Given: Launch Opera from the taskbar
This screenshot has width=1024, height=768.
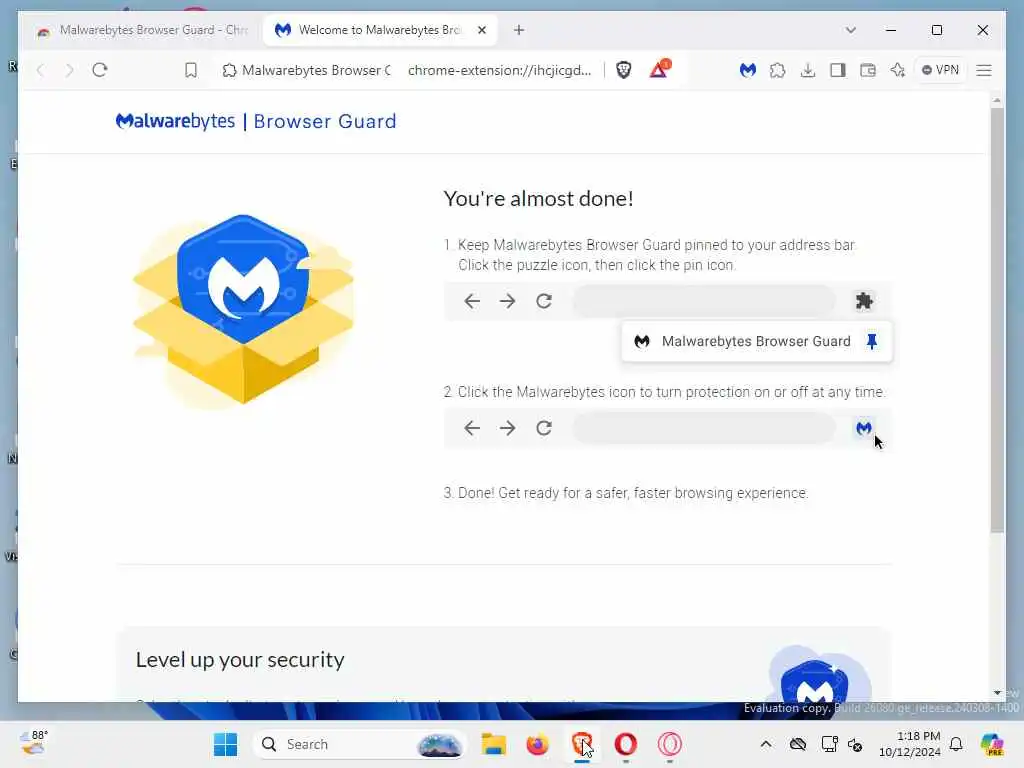Looking at the screenshot, I should [626, 744].
